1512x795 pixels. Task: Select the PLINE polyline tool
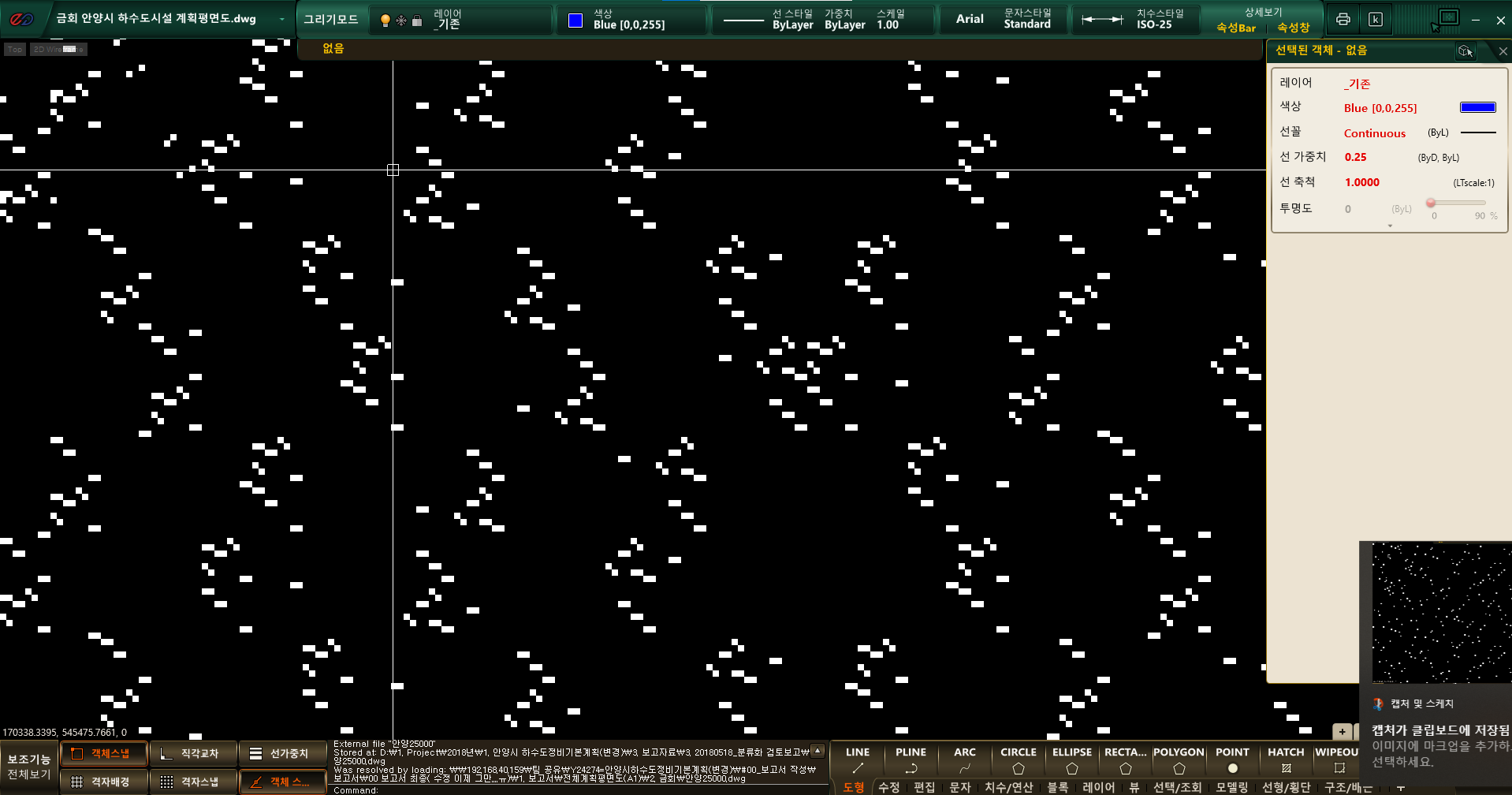(911, 760)
